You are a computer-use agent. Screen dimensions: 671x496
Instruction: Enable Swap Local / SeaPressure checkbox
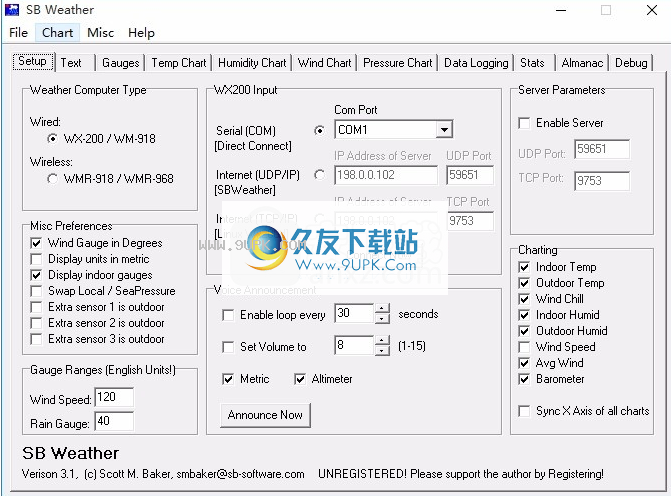36,291
